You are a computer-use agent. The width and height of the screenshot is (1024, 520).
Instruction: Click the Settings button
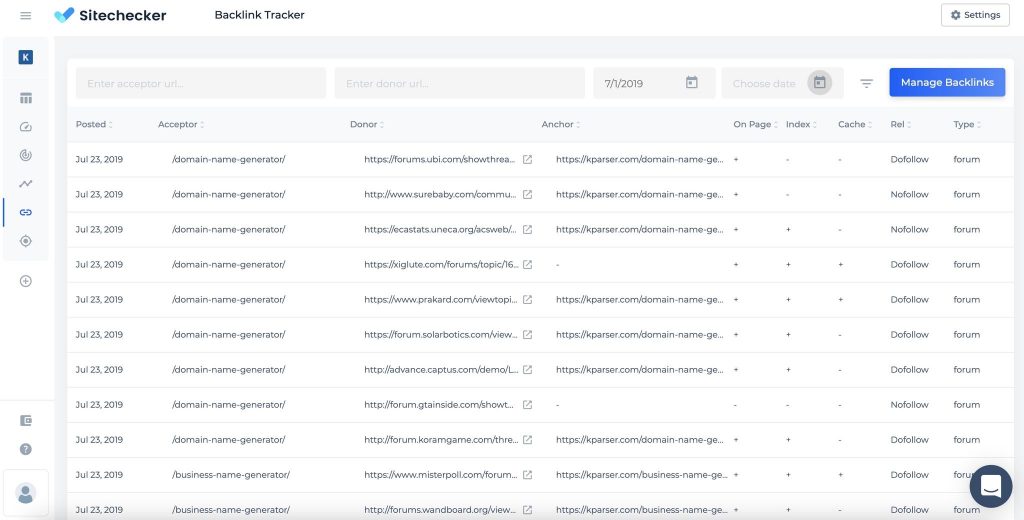click(x=975, y=15)
